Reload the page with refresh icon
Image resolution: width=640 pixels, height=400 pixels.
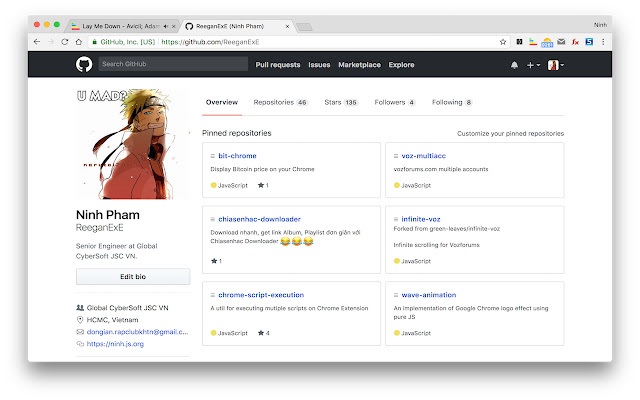click(x=64, y=42)
